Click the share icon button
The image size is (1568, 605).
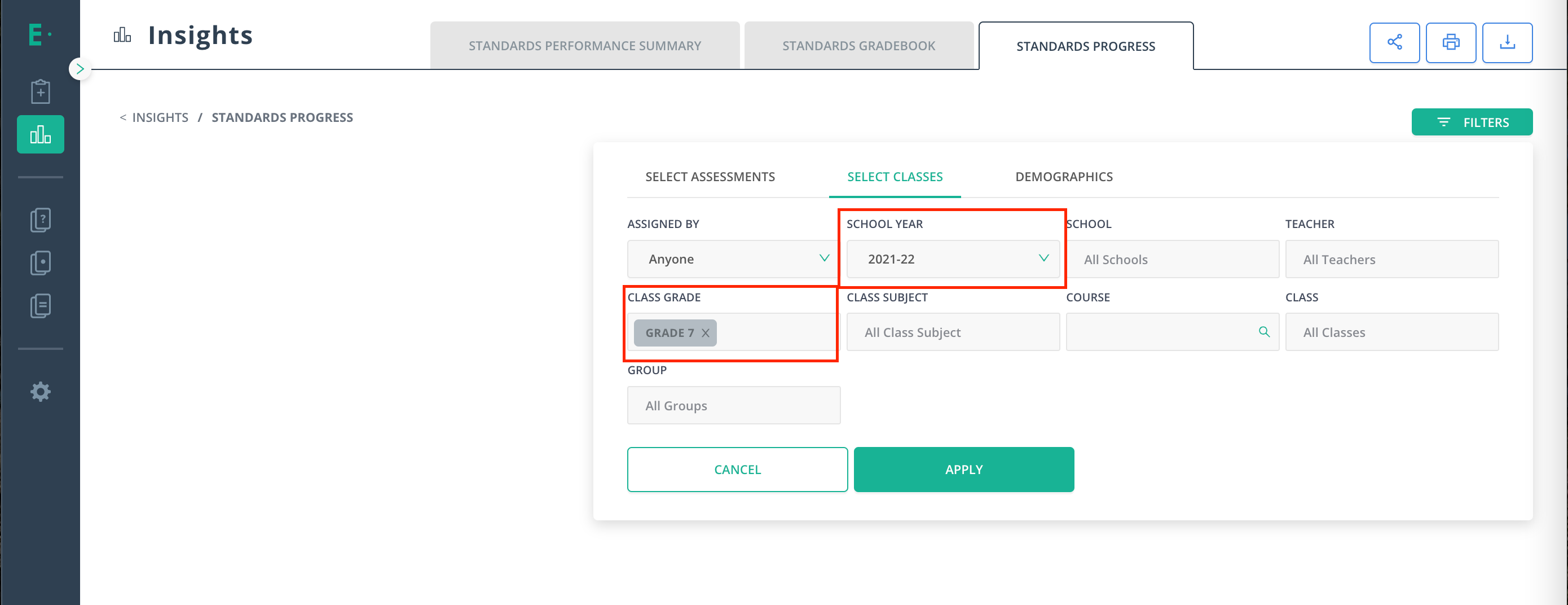1394,43
